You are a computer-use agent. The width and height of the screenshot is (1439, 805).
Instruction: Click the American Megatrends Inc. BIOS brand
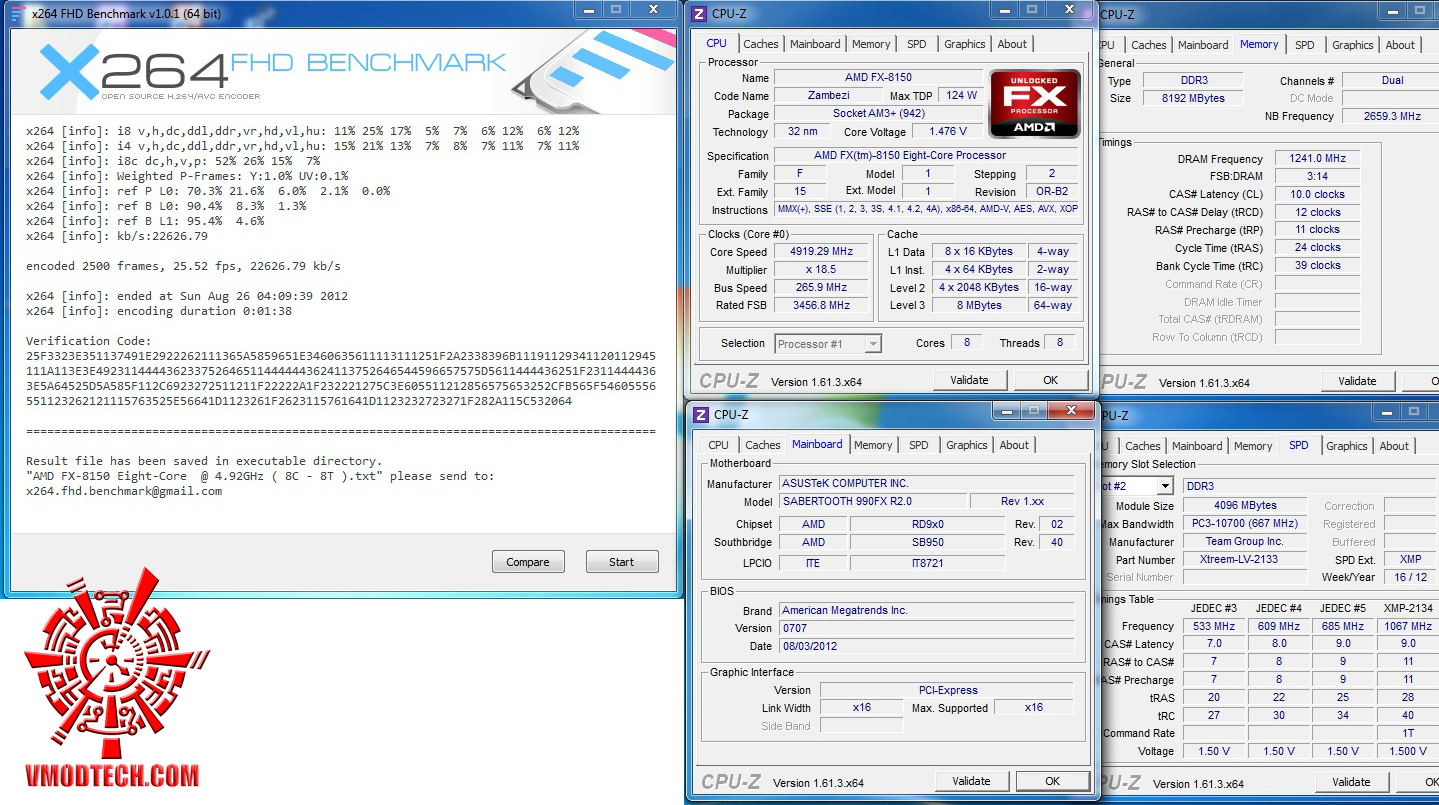tap(926, 611)
